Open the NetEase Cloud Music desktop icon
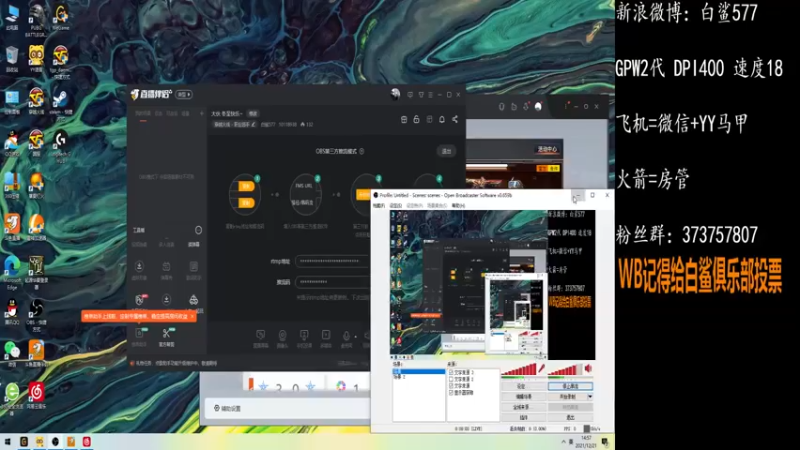 (36, 396)
